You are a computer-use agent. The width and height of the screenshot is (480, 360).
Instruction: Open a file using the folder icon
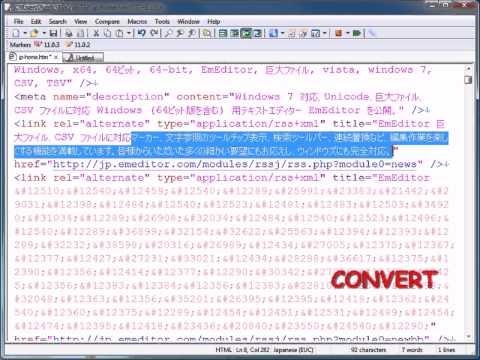coord(34,33)
